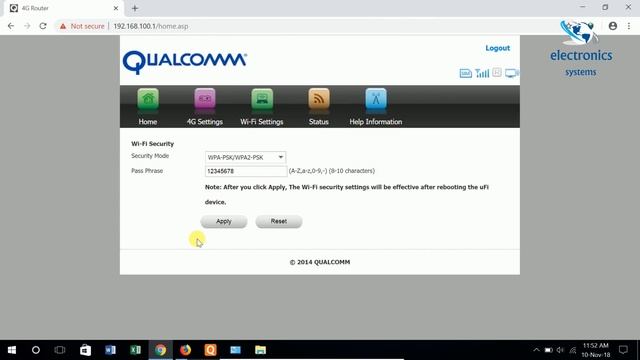The image size is (640, 360).
Task: Click the battery icon in the tray
Action: click(549, 350)
